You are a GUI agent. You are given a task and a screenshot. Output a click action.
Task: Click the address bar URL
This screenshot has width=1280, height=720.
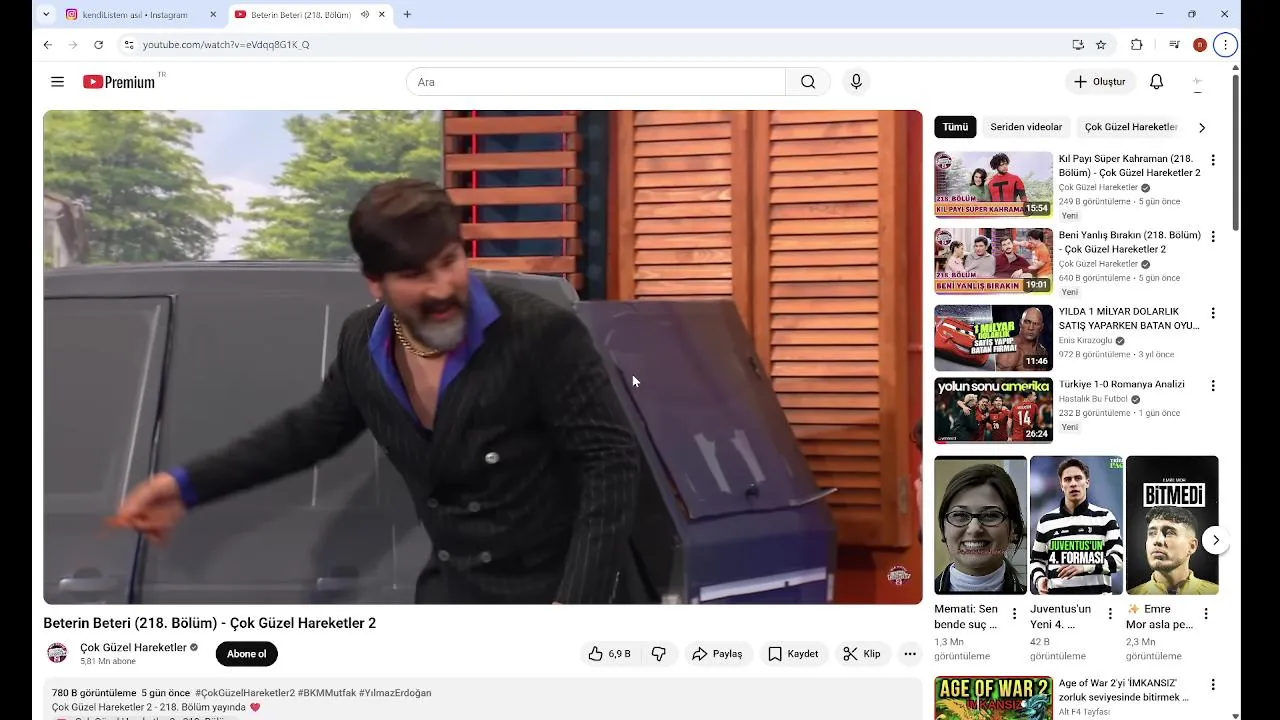click(226, 45)
